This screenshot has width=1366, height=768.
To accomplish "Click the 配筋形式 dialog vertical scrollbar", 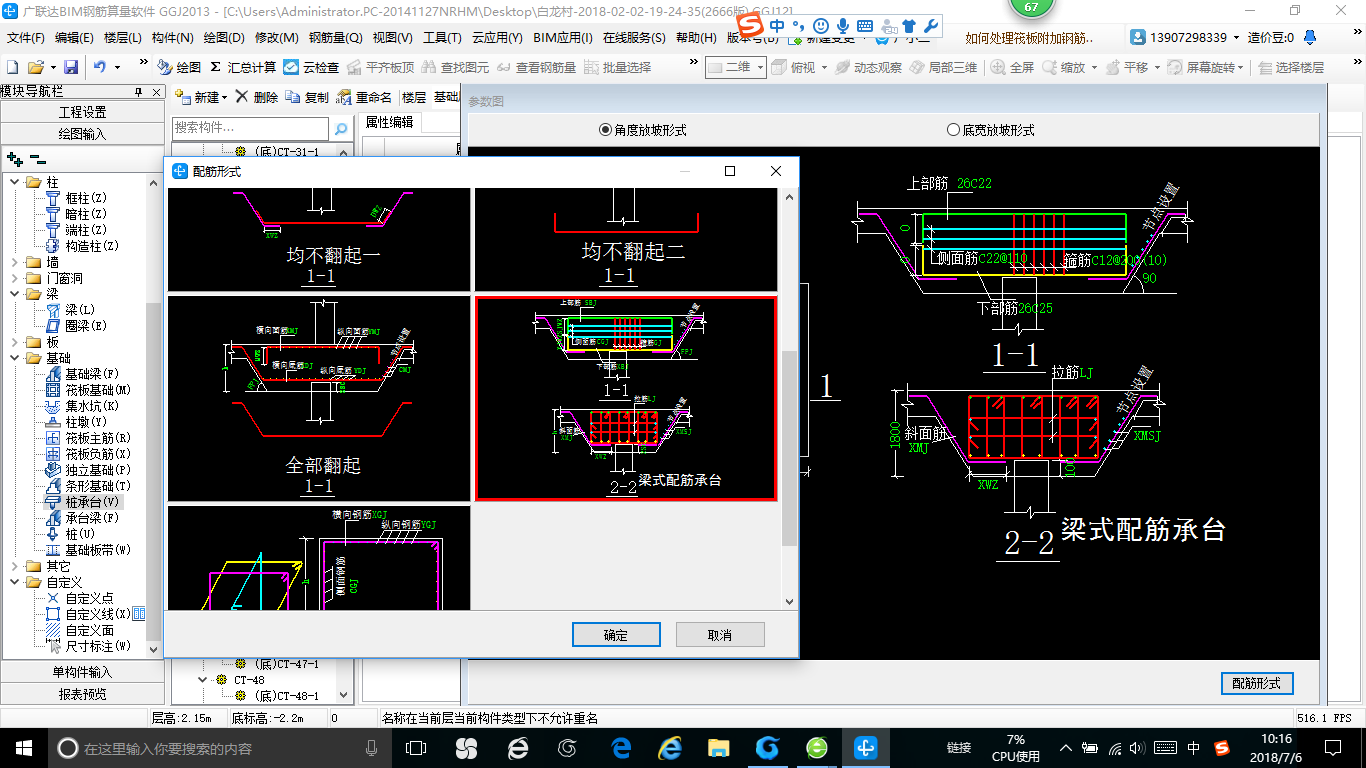I will click(789, 448).
